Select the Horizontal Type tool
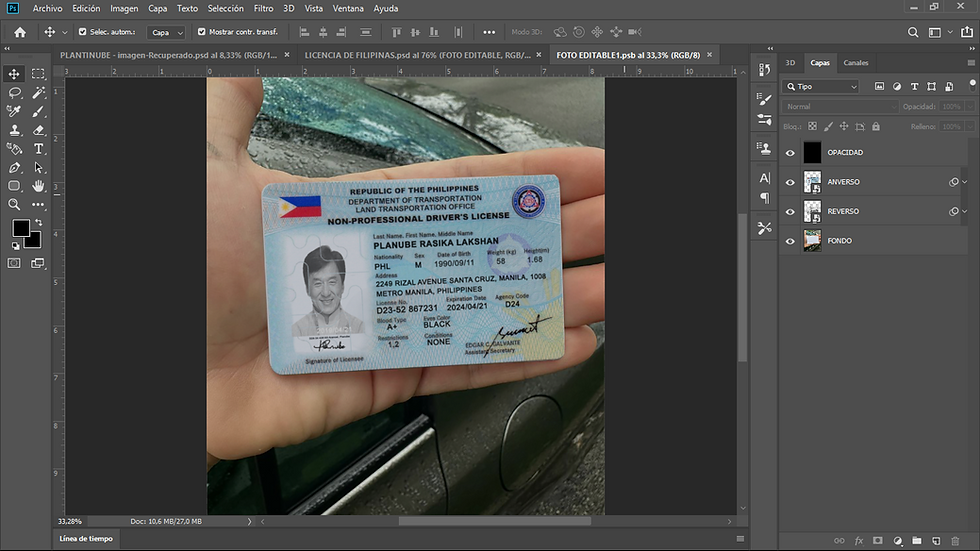 point(38,149)
